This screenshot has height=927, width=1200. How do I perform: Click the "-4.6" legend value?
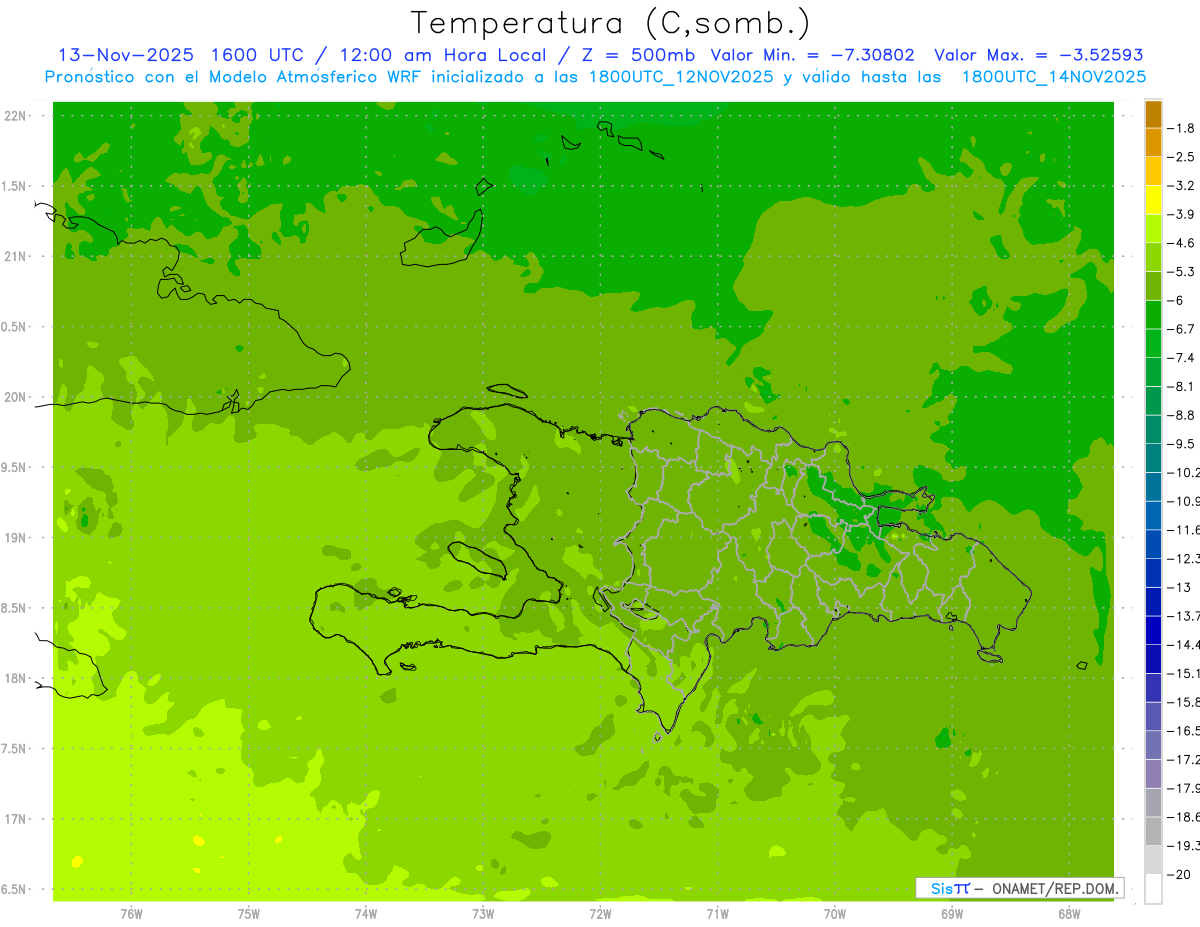(x=1181, y=243)
